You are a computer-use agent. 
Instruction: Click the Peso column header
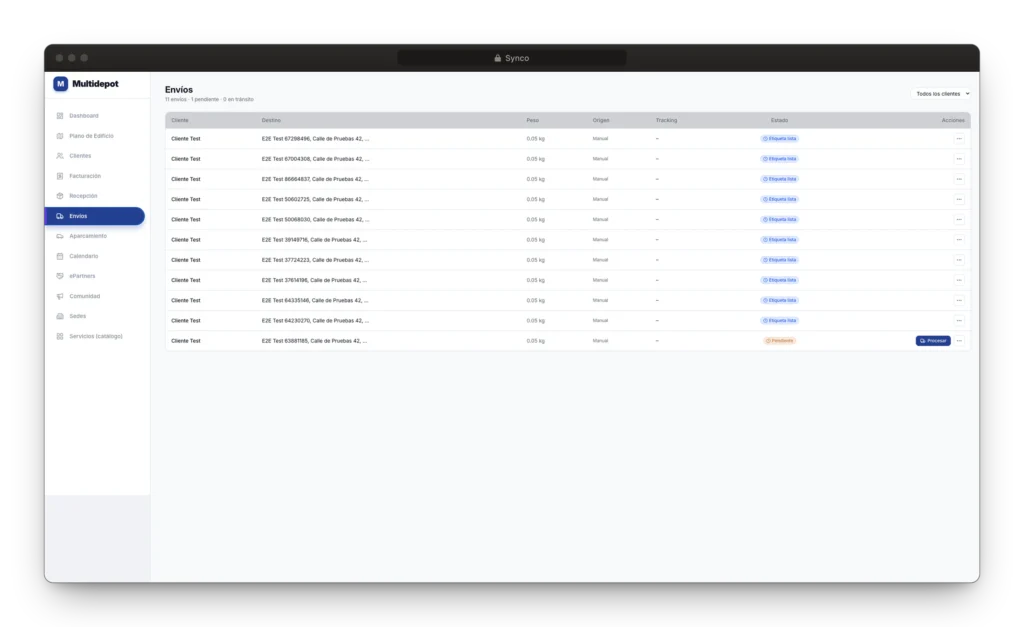[533, 120]
